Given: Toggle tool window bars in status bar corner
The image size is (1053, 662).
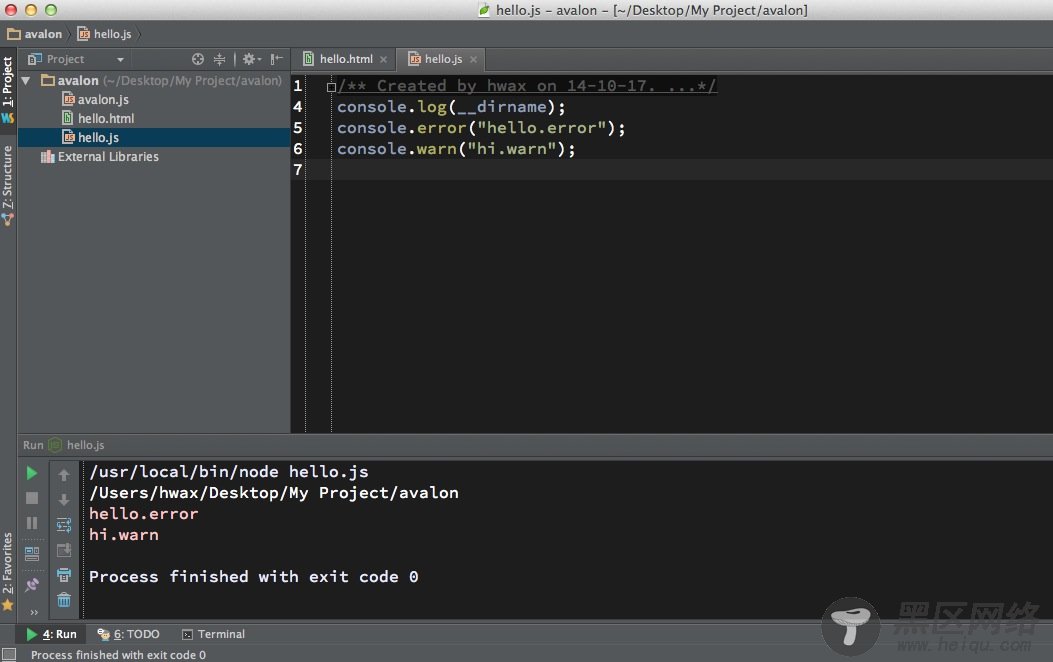Looking at the screenshot, I should click(9, 655).
